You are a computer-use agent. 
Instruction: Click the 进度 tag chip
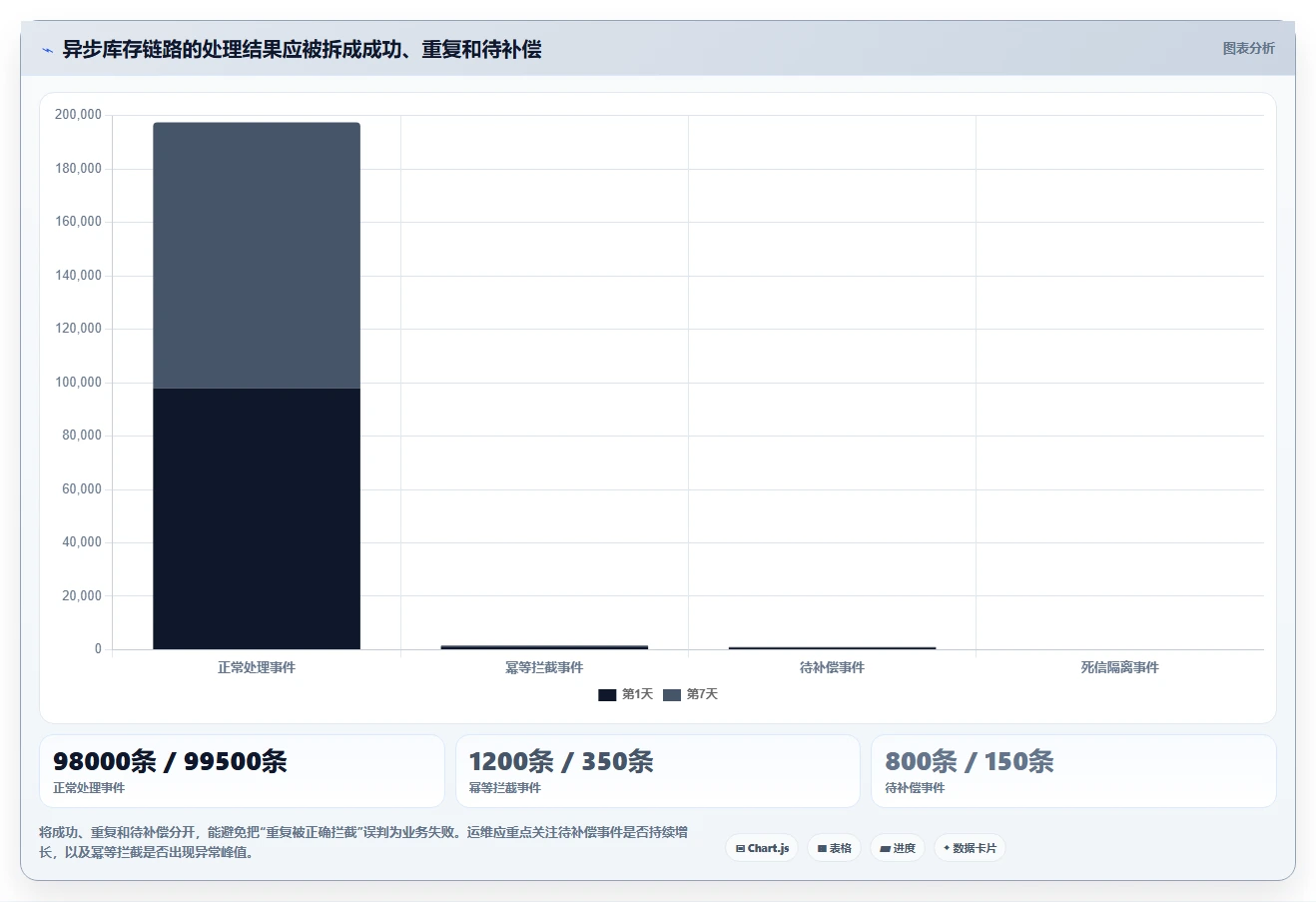898,848
